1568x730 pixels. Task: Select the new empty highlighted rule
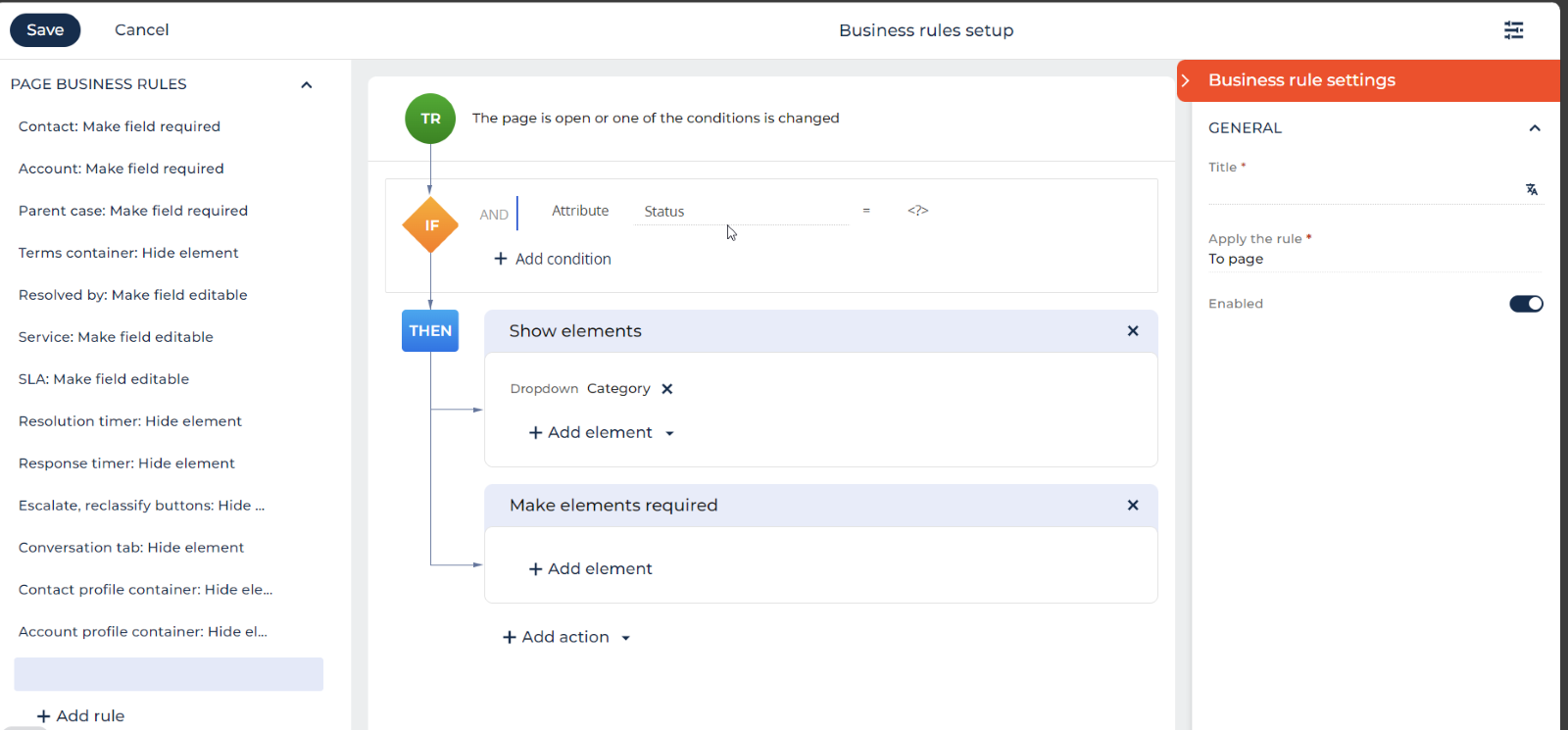click(x=169, y=674)
